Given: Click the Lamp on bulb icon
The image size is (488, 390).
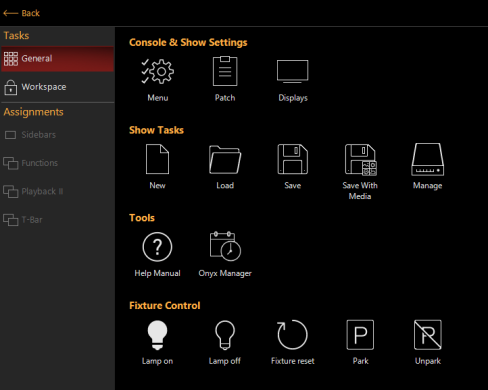Looking at the screenshot, I should 157,335.
